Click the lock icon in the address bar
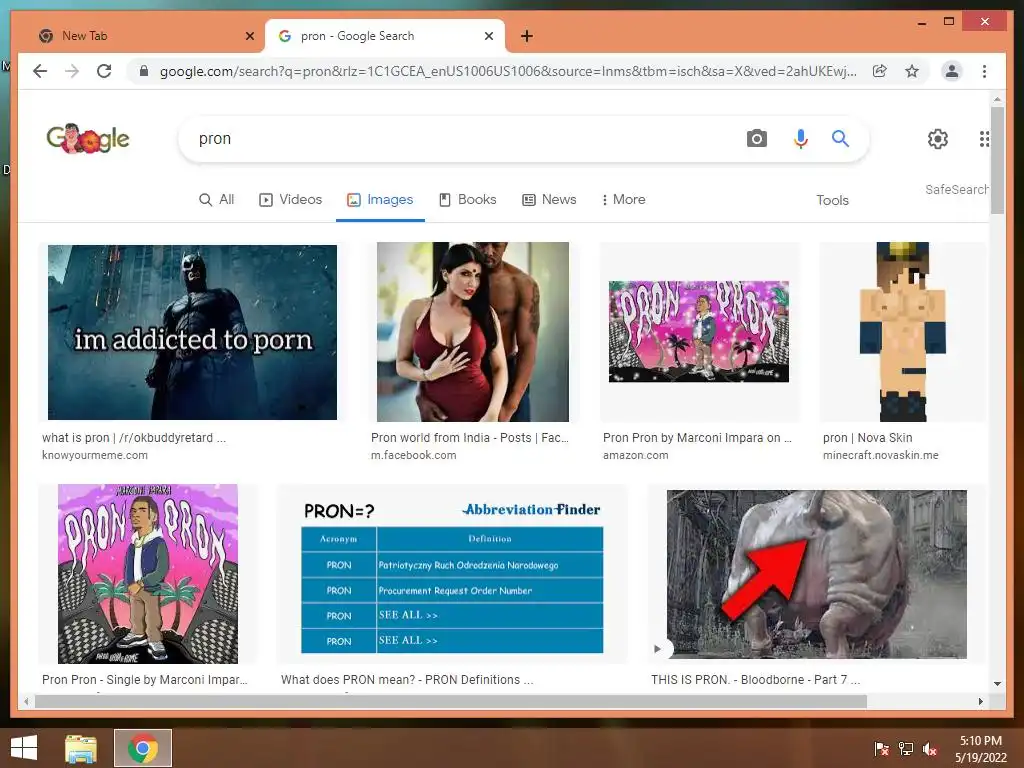Image resolution: width=1024 pixels, height=768 pixels. [x=144, y=71]
